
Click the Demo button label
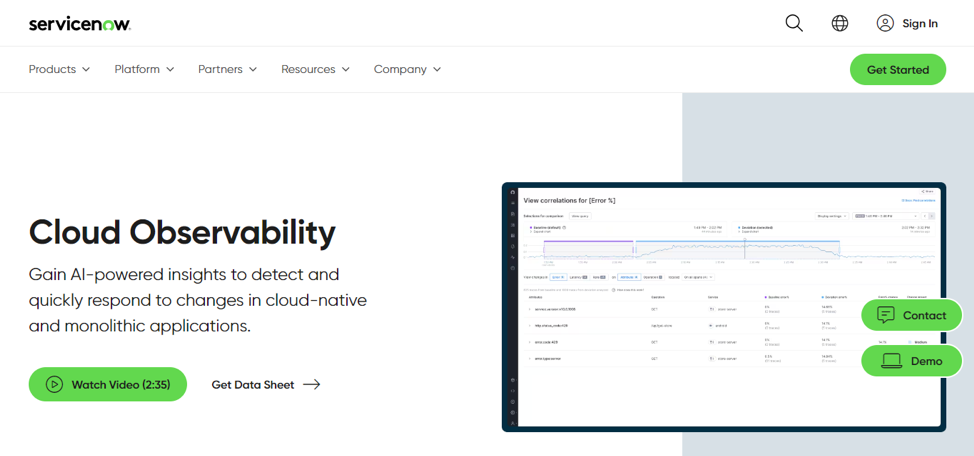[x=926, y=361]
